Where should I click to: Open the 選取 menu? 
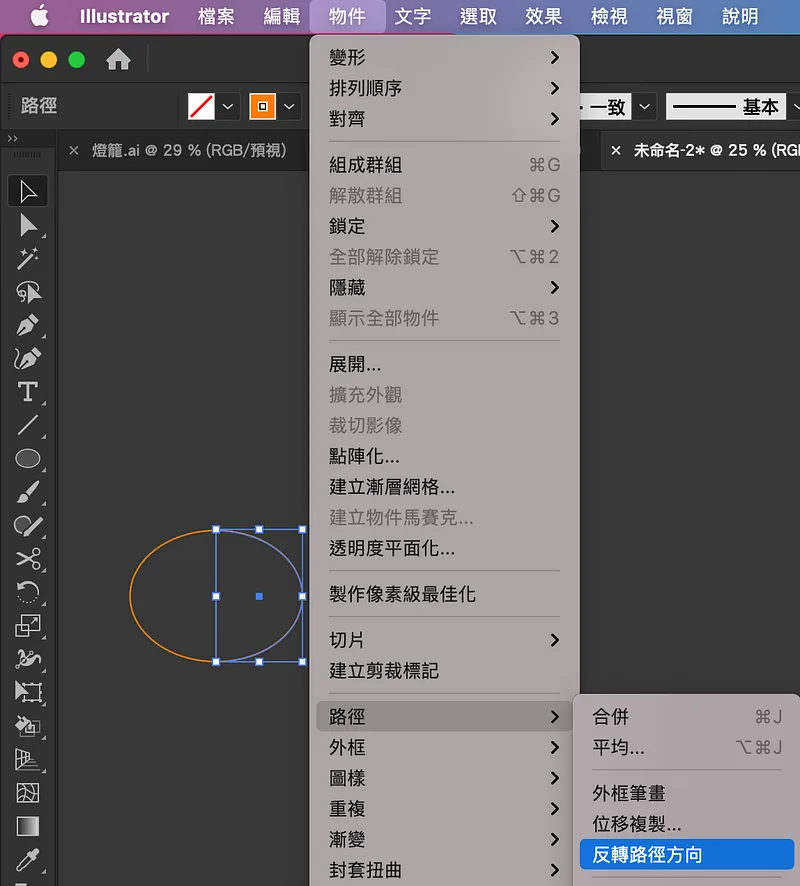point(478,16)
